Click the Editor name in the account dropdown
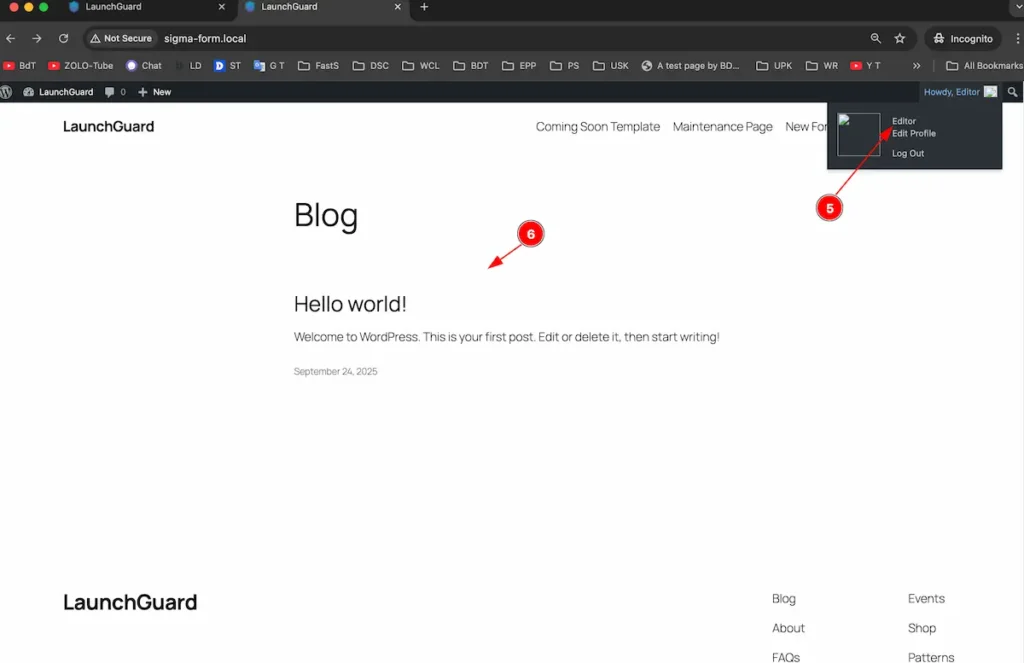The width and height of the screenshot is (1024, 663). coord(904,121)
